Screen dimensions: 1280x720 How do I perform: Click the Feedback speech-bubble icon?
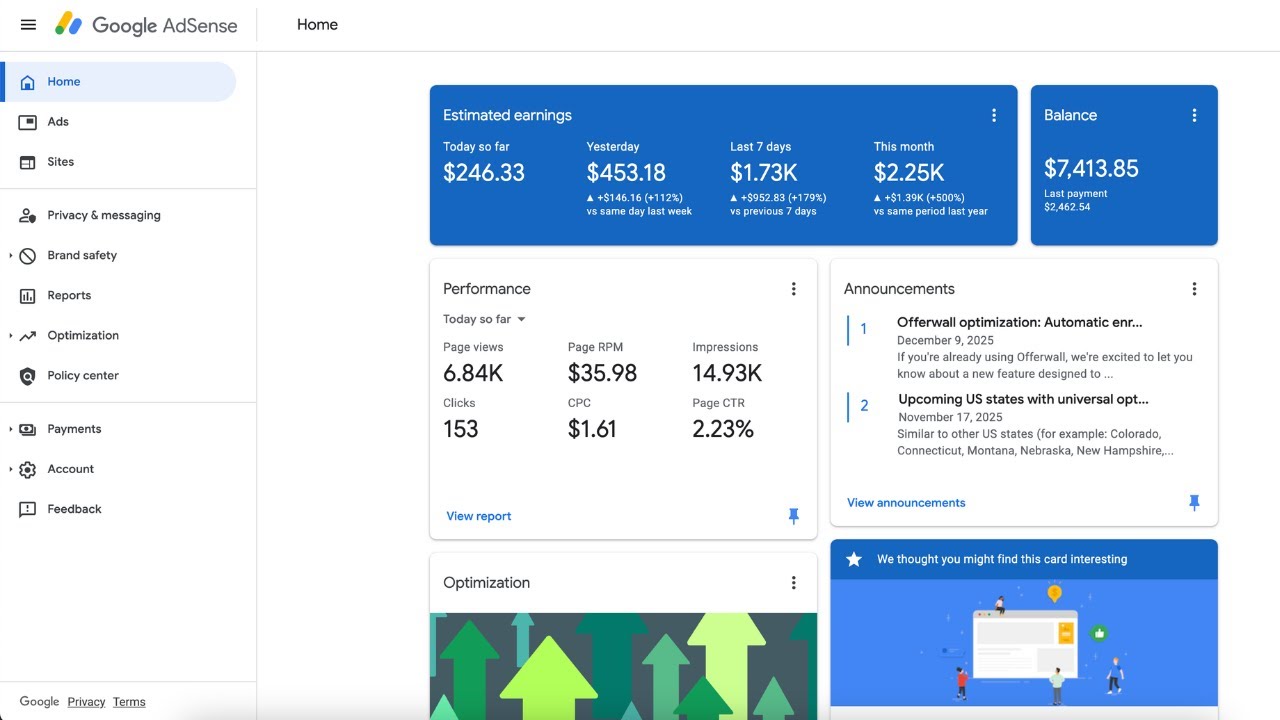coord(28,509)
